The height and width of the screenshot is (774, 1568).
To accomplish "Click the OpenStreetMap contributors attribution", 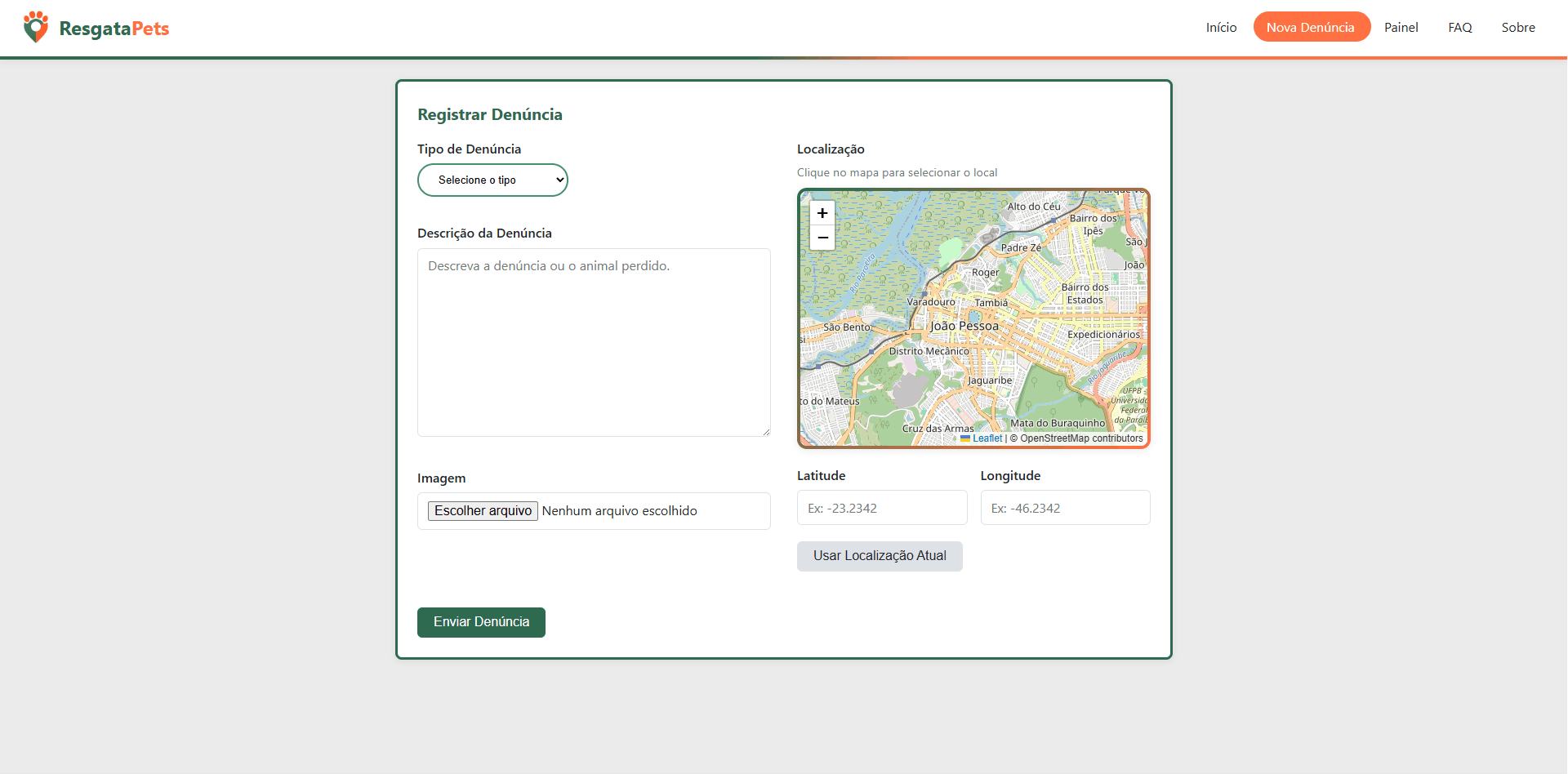I will [1076, 438].
